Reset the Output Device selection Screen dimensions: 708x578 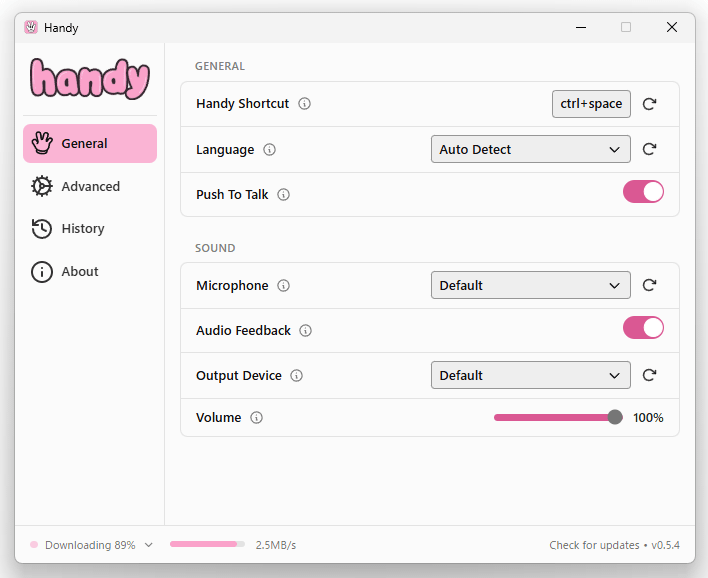pos(649,375)
